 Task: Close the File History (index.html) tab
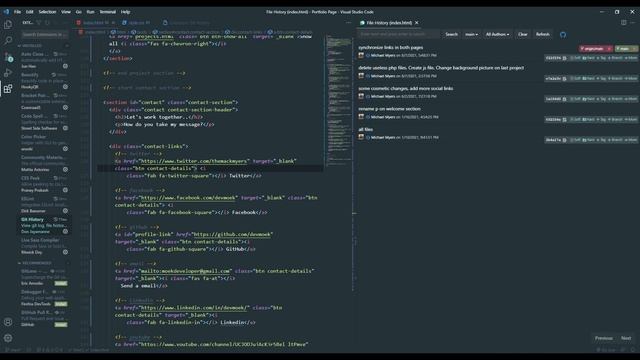click(417, 23)
